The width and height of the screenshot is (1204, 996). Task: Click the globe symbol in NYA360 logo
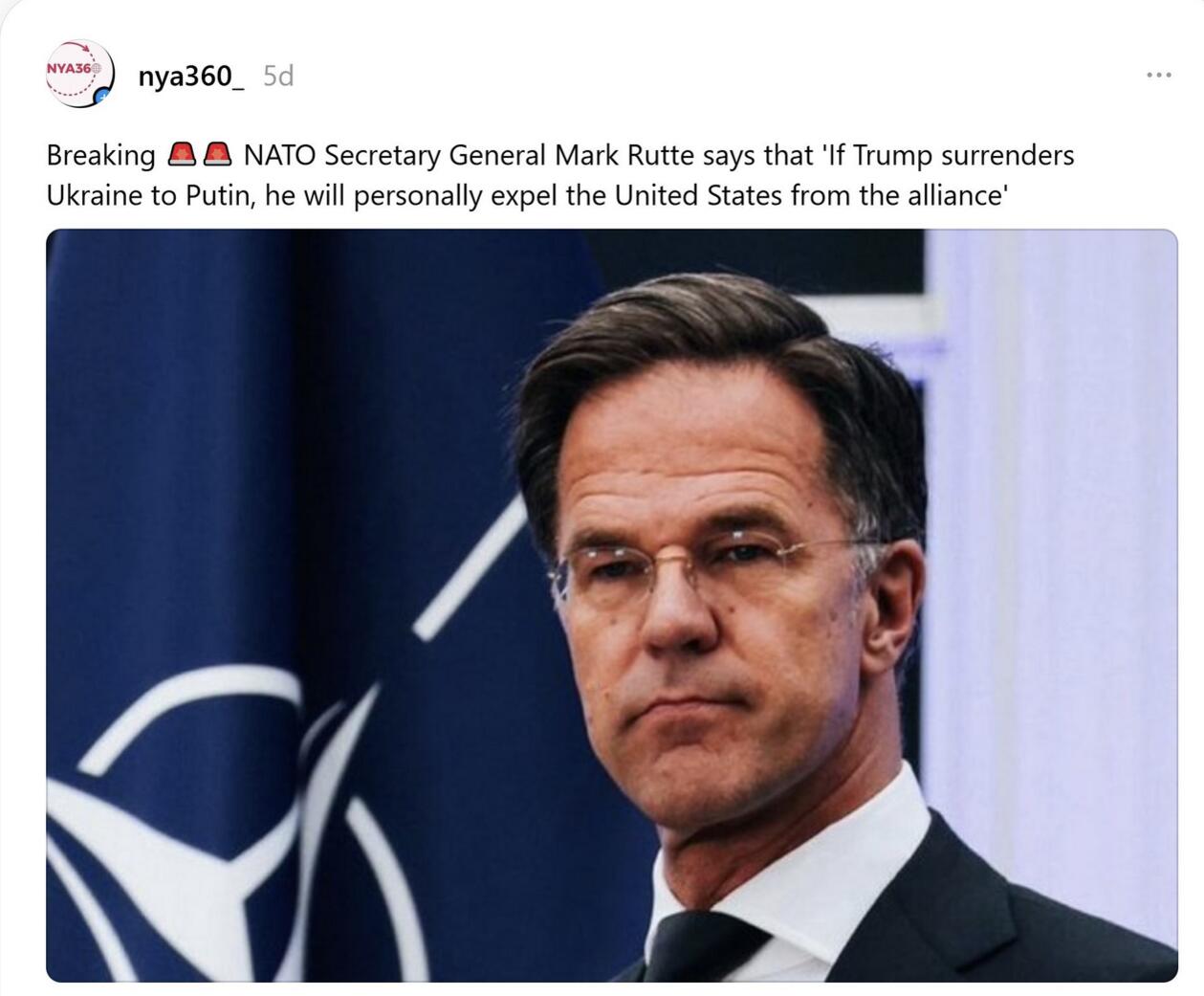point(96,69)
